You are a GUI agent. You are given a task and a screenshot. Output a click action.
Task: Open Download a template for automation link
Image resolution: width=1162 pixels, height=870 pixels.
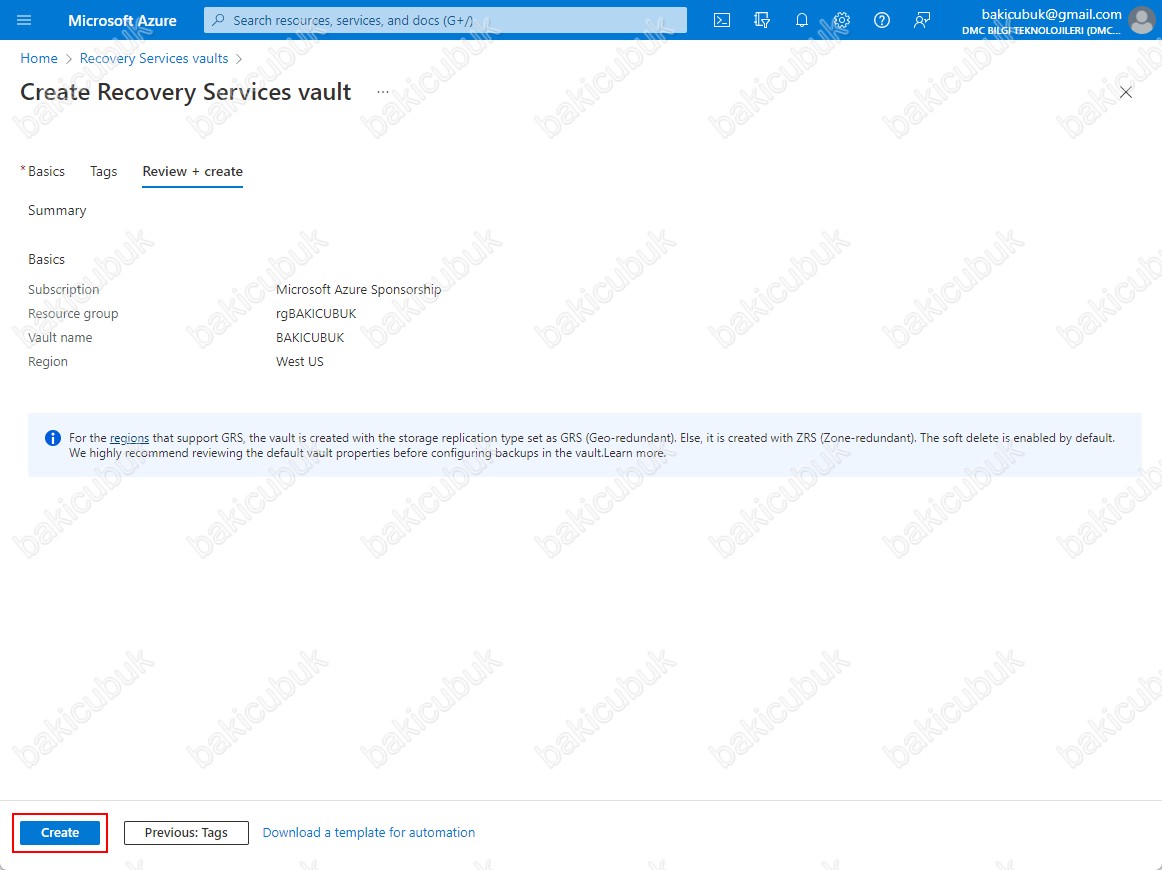tap(369, 832)
